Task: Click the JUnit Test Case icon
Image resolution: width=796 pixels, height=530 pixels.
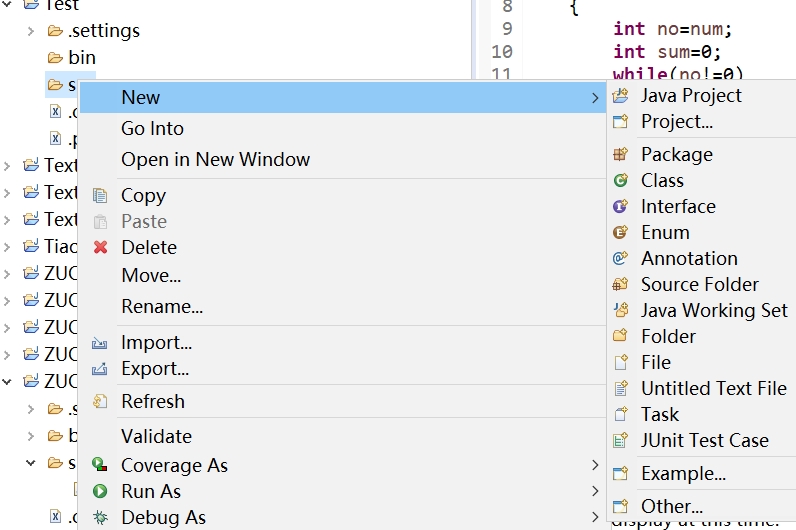Action: (621, 441)
